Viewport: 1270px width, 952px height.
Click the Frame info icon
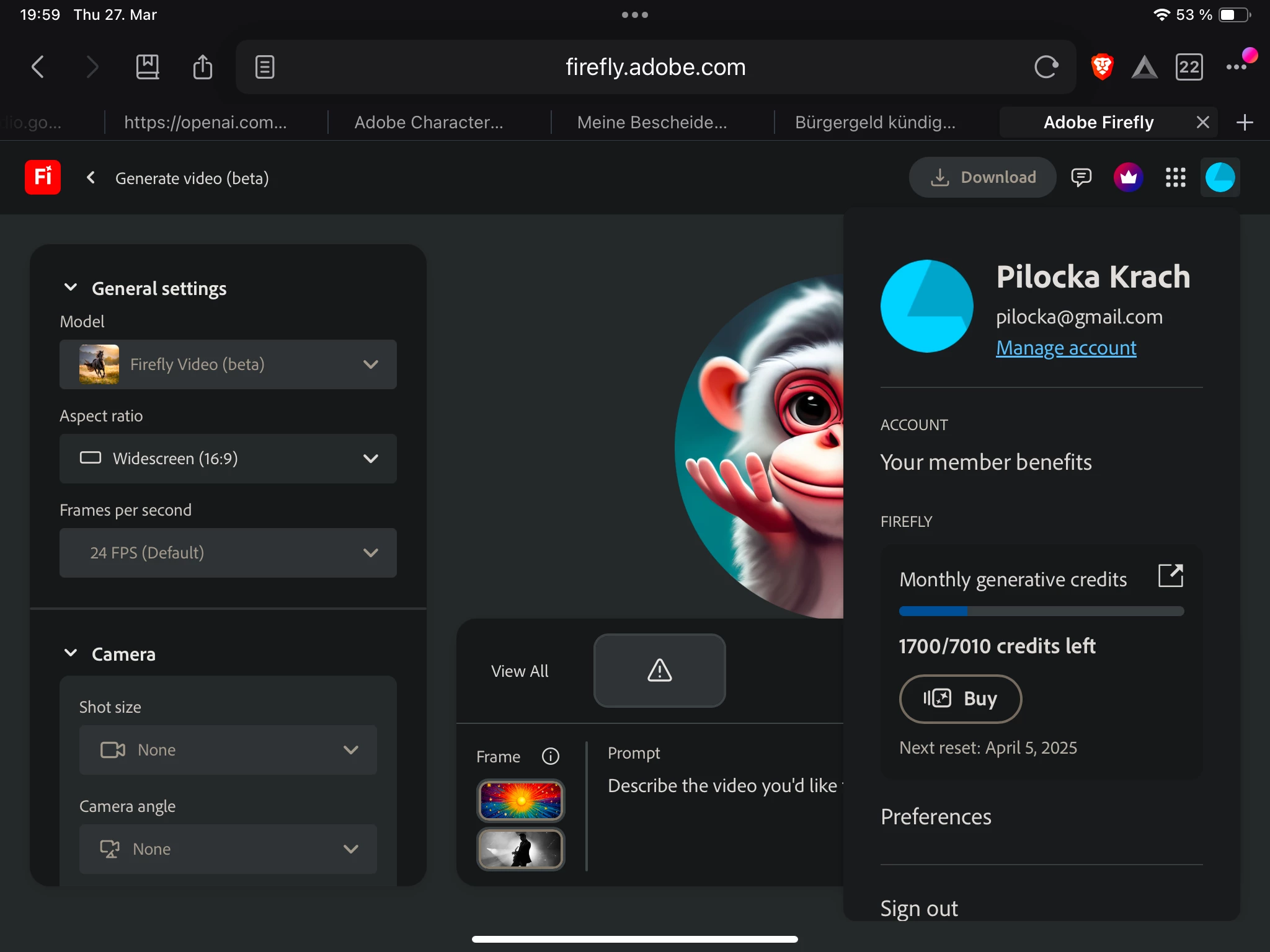[x=550, y=756]
